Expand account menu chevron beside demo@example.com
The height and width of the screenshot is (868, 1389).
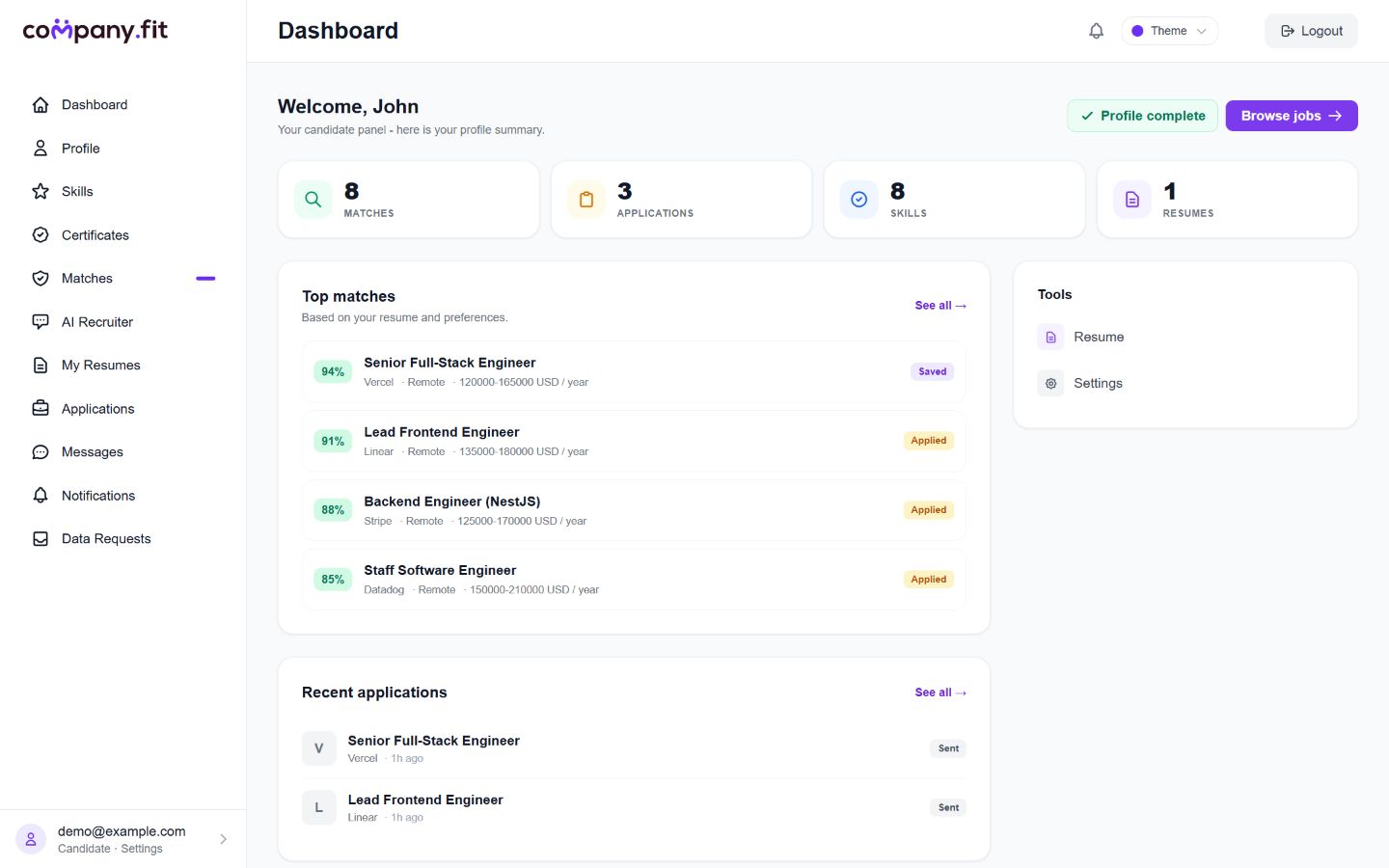223,839
